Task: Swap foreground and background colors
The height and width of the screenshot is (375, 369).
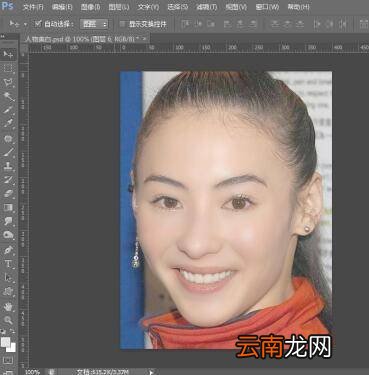Action: point(12,332)
